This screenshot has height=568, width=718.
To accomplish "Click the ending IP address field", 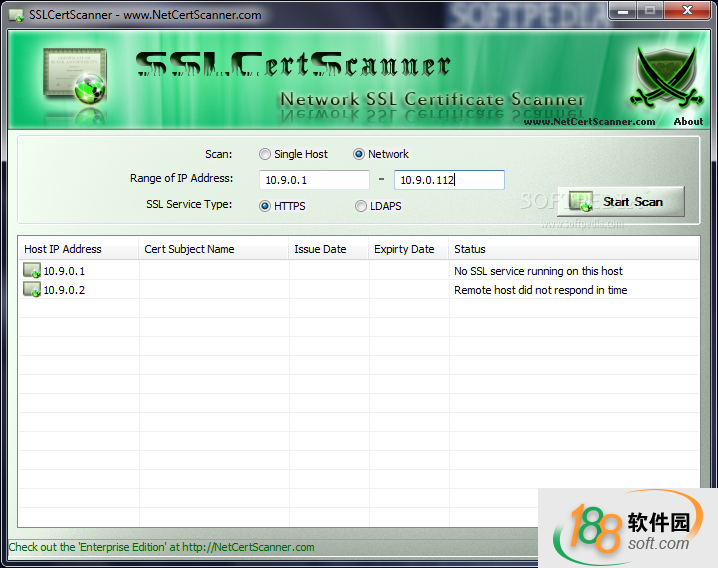I will (448, 180).
